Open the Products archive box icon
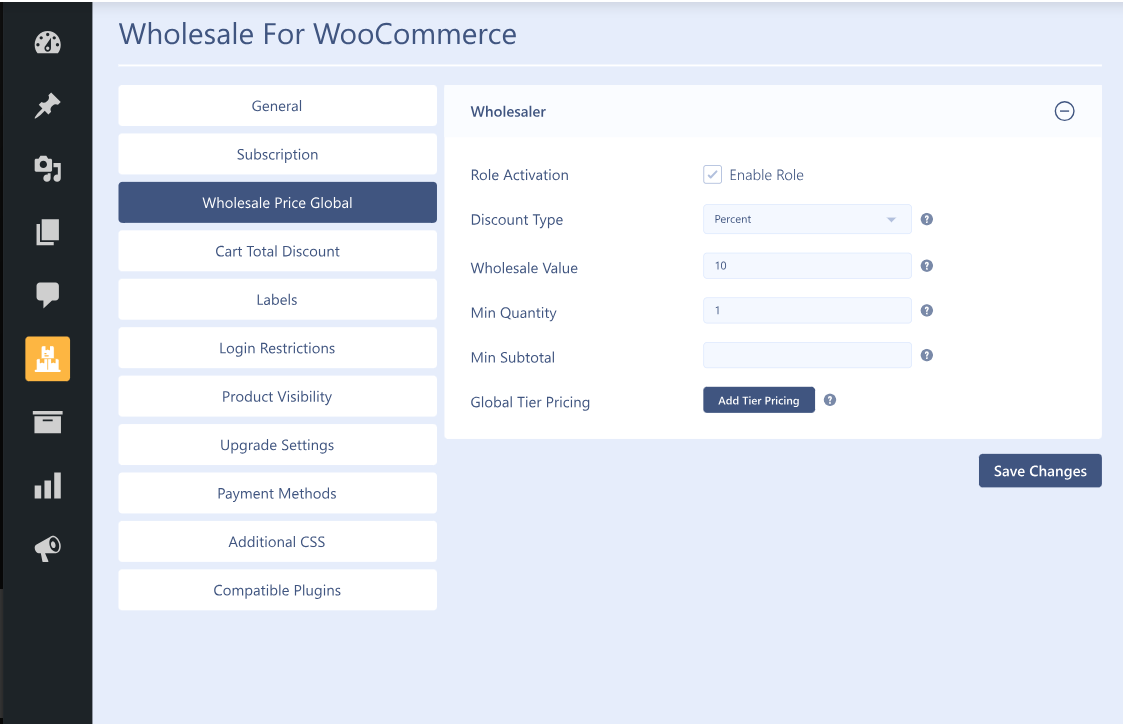This screenshot has height=724, width=1123. (x=47, y=422)
